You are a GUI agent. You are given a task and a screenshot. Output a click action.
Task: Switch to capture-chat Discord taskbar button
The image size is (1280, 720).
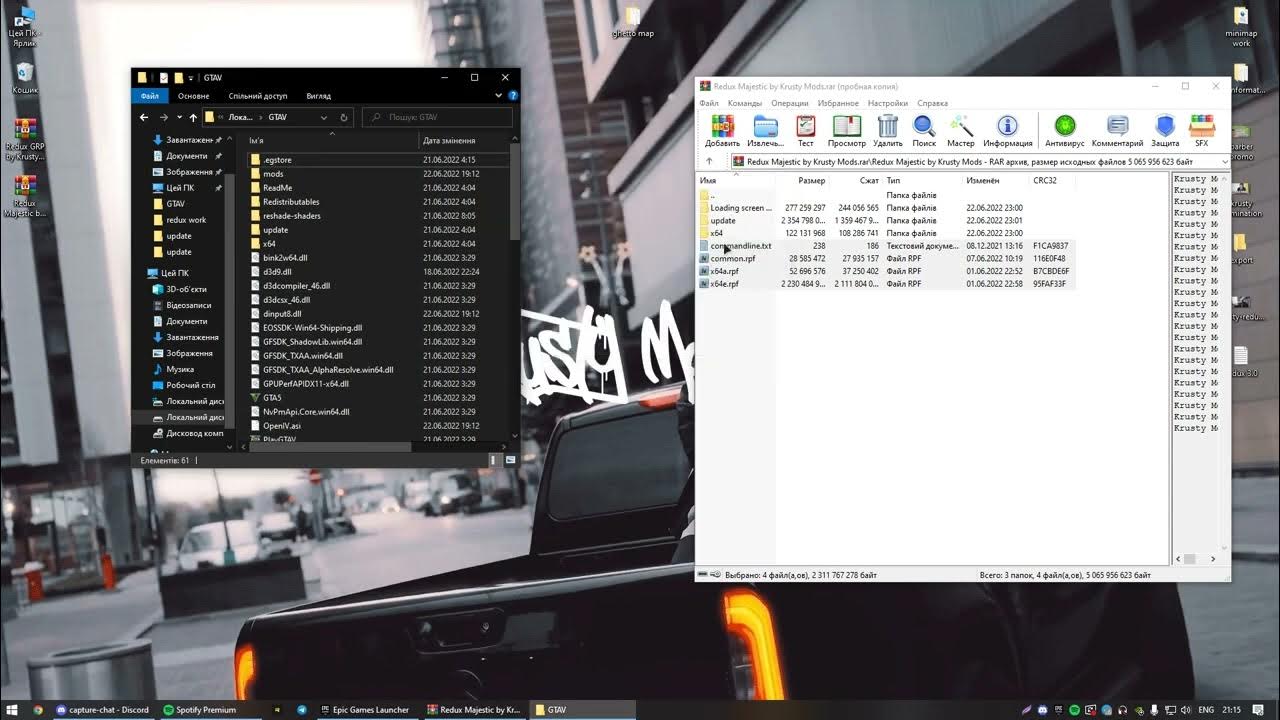(x=103, y=710)
